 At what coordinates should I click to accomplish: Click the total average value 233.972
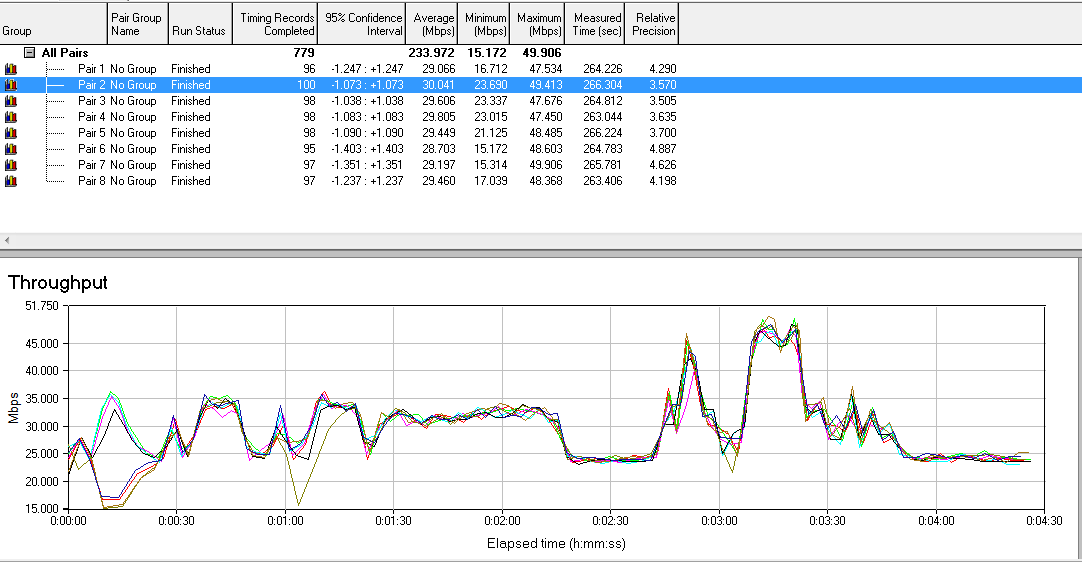tap(431, 53)
